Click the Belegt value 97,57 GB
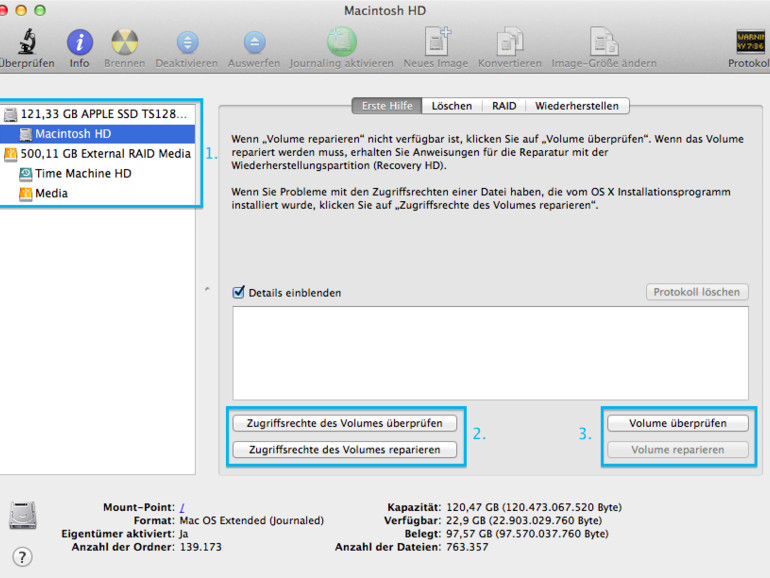Image resolution: width=770 pixels, height=578 pixels. (x=527, y=534)
